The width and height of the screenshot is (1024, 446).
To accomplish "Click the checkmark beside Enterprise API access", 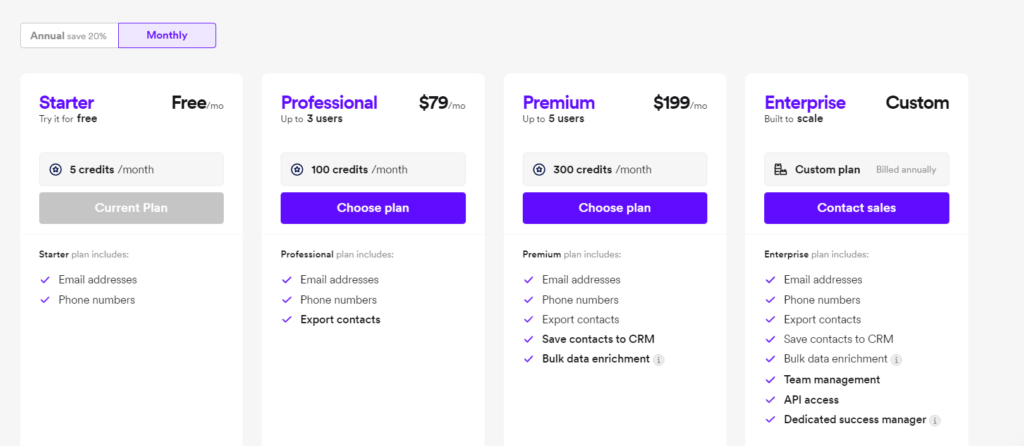I will (x=770, y=400).
